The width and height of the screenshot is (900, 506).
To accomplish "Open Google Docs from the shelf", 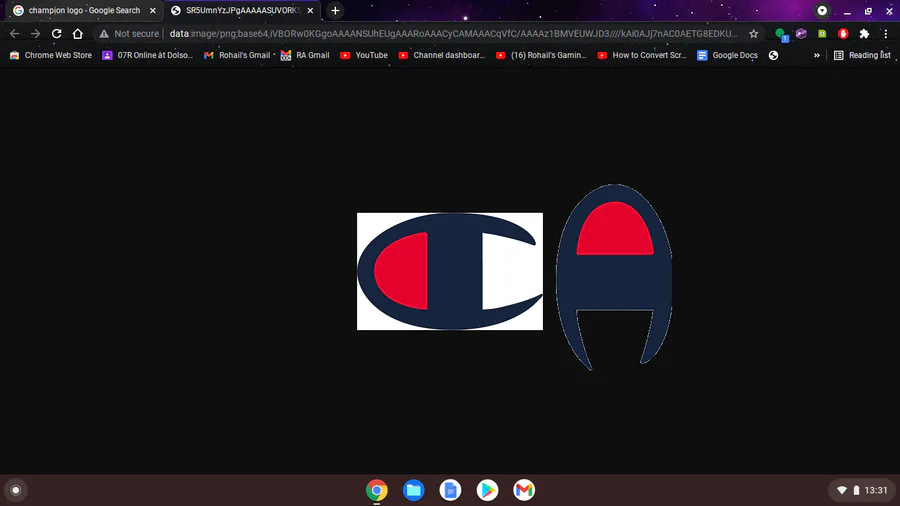I will (450, 491).
